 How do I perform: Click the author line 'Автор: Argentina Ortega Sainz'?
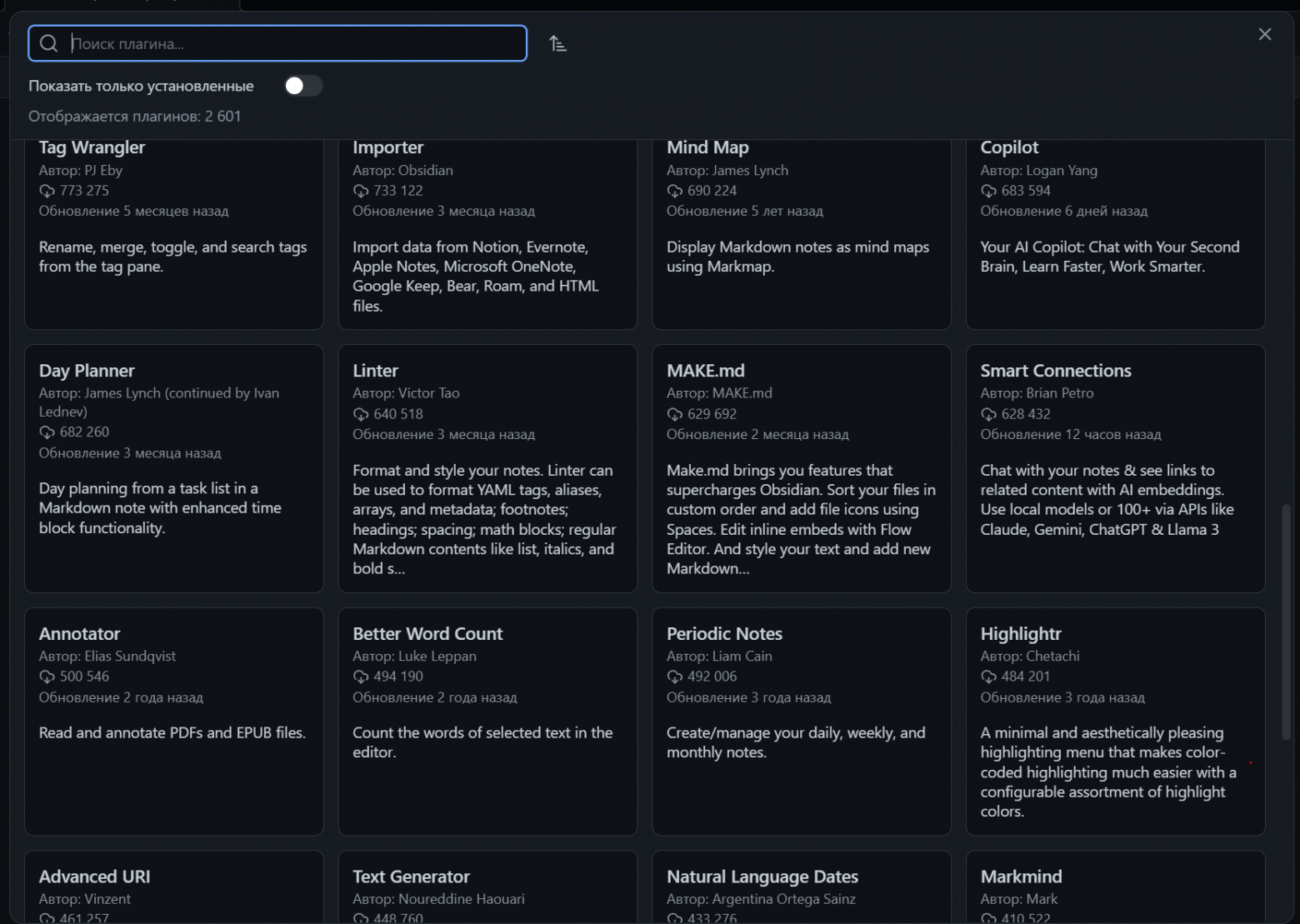tap(761, 899)
